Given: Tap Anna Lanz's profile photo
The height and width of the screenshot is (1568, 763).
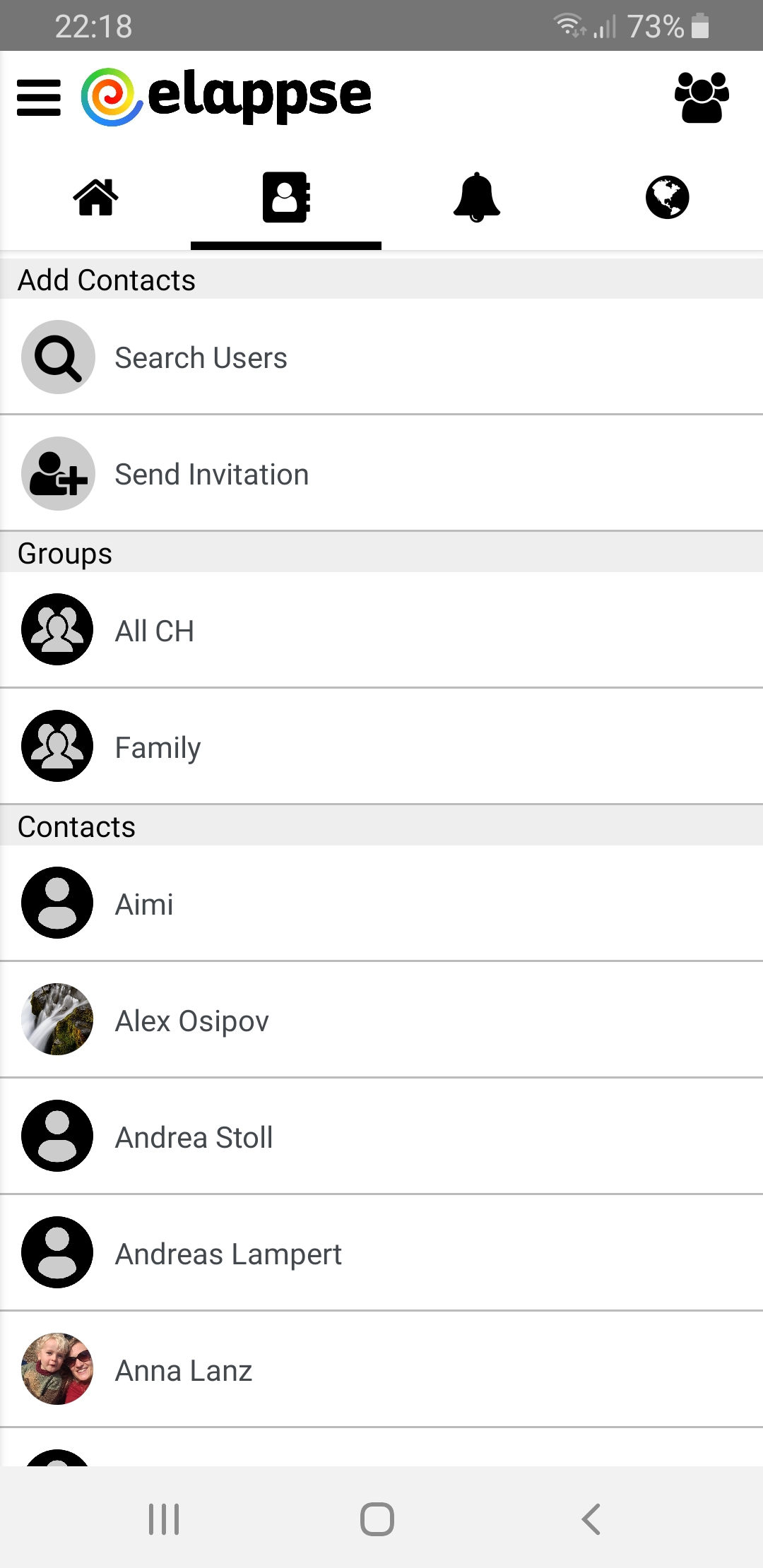Looking at the screenshot, I should point(57,1369).
